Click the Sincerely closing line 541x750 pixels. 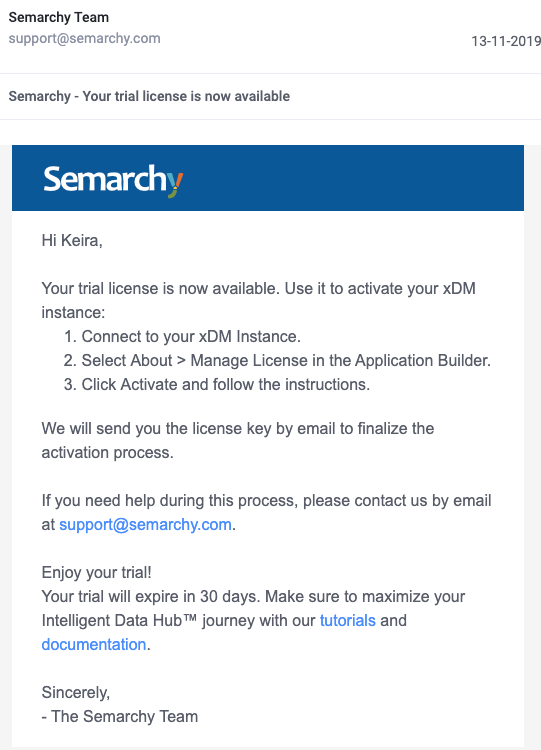[76, 692]
